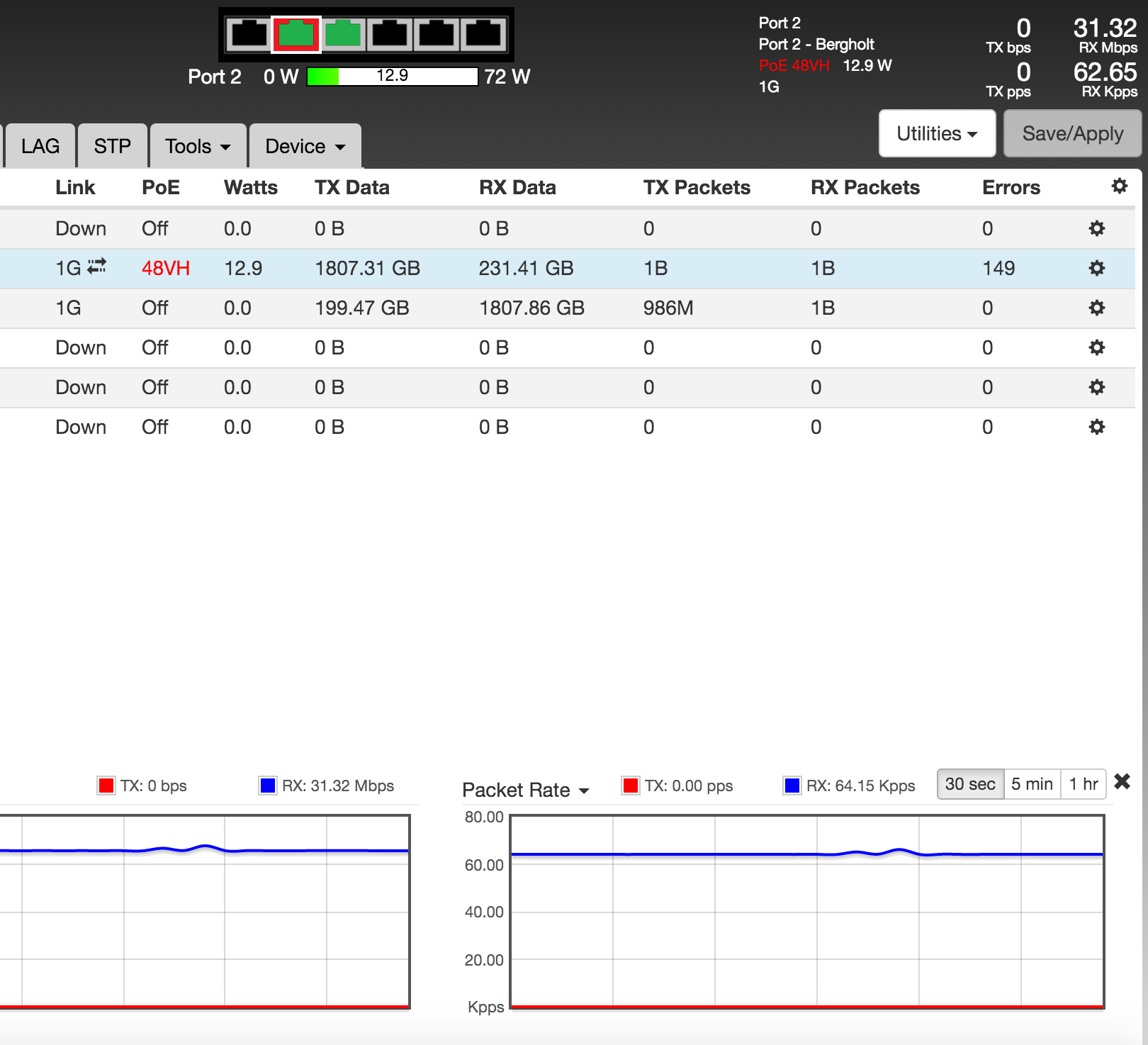The height and width of the screenshot is (1045, 1148).
Task: Open the Utilities dropdown
Action: (937, 133)
